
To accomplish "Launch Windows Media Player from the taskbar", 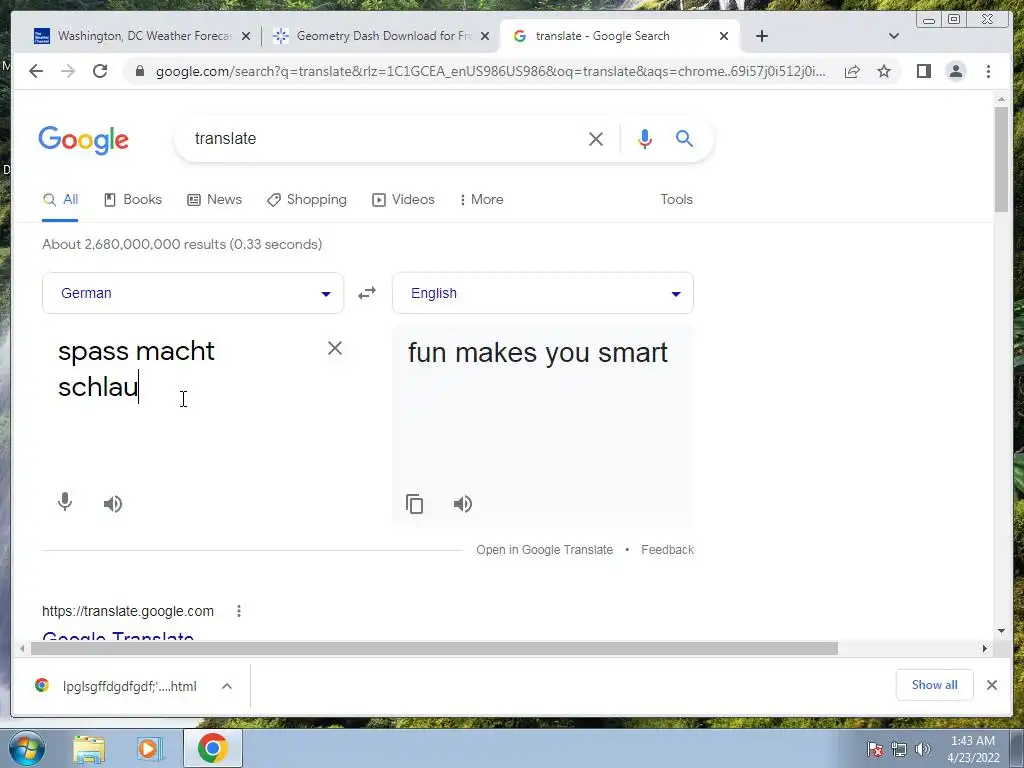I will click(149, 749).
